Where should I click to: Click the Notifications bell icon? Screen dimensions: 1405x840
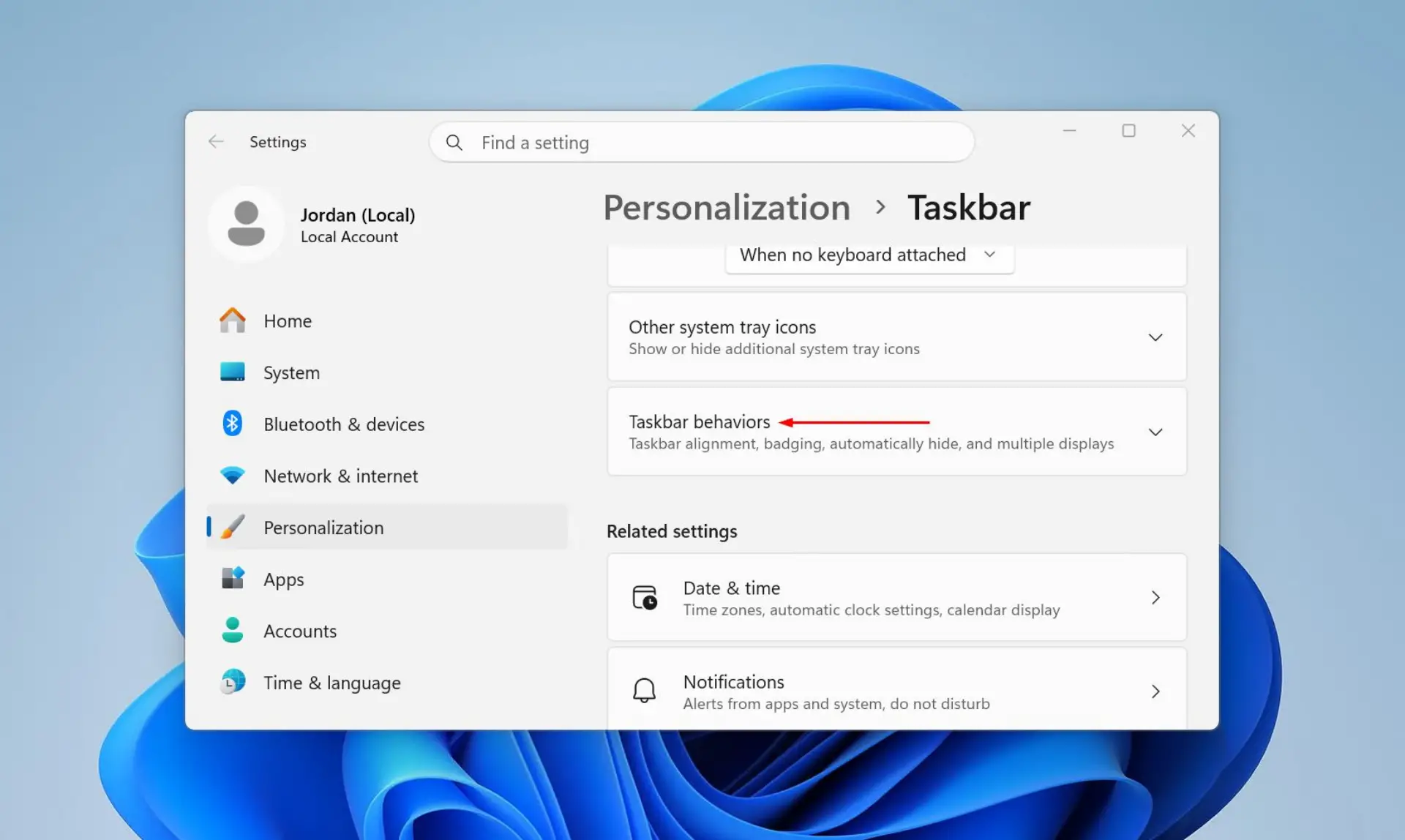tap(645, 691)
